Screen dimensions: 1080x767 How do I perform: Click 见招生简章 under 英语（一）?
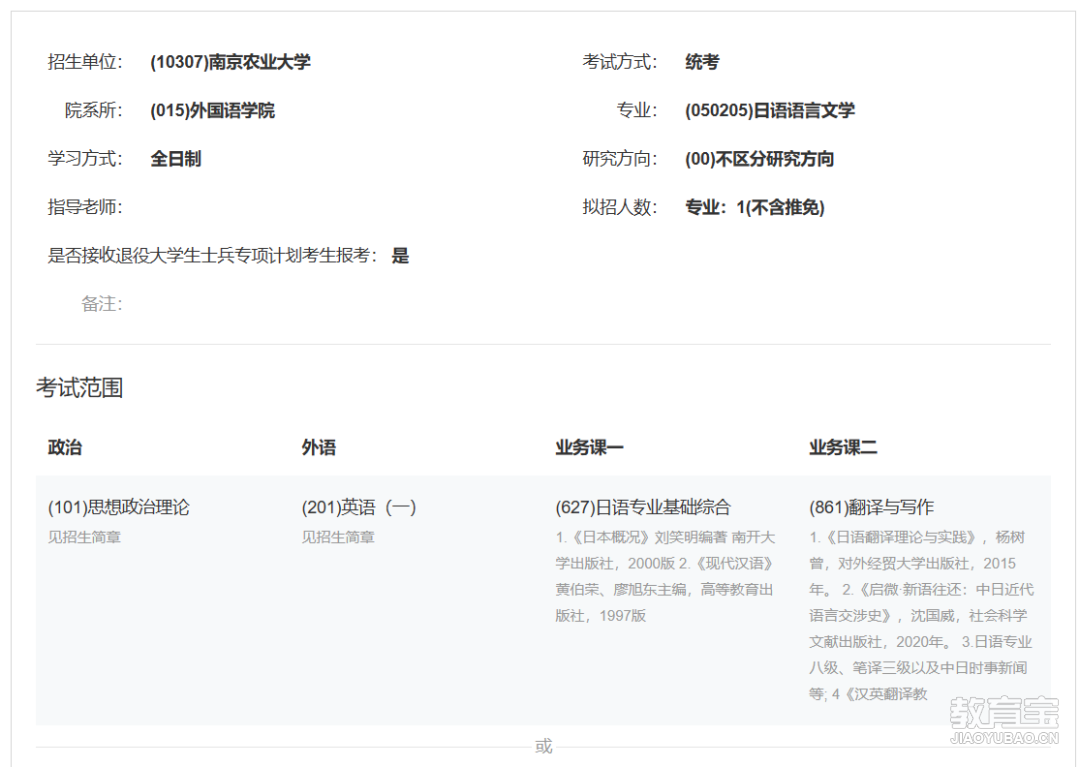click(x=338, y=537)
